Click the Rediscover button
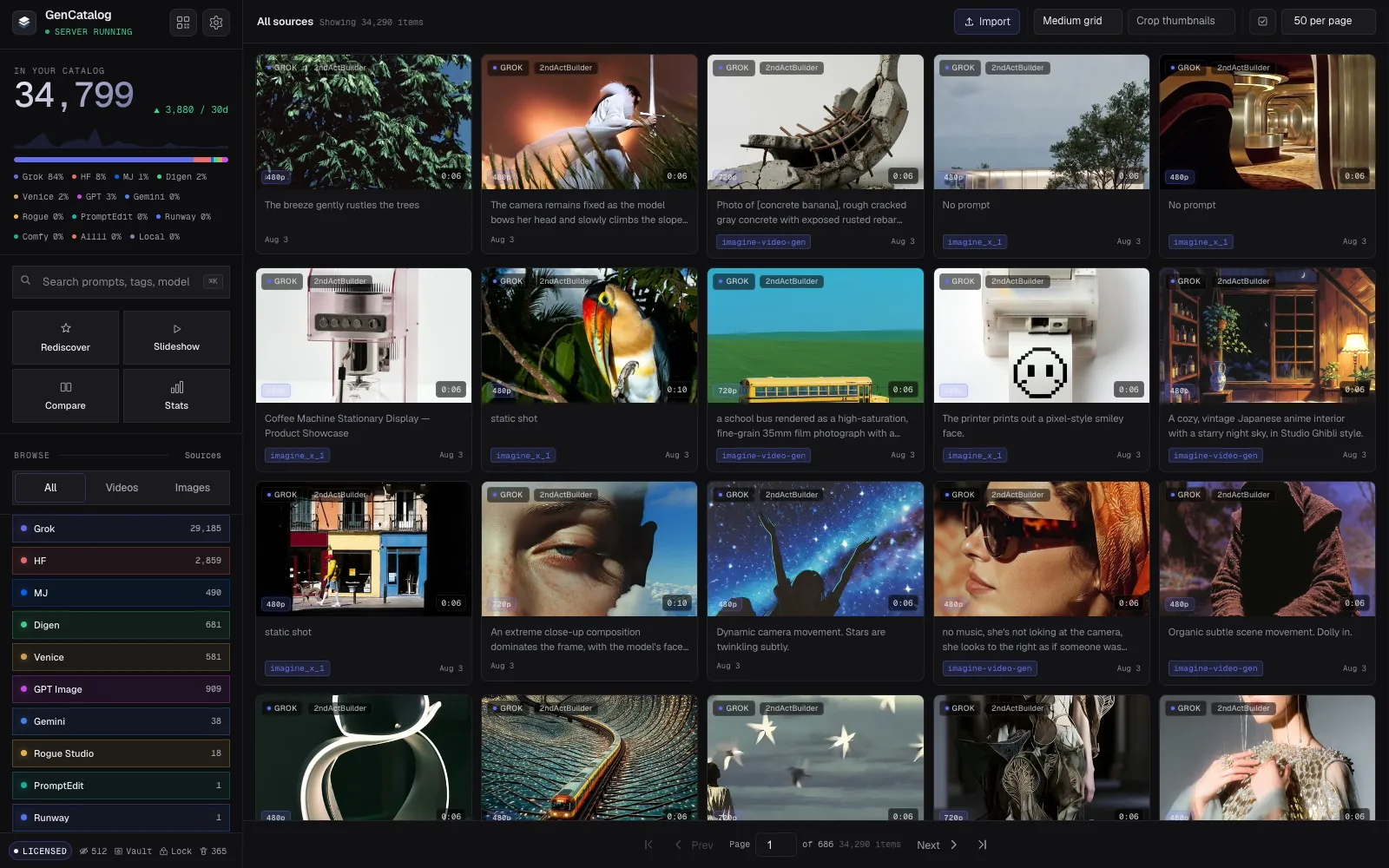Screen dimensions: 1389x868 [x=66, y=338]
